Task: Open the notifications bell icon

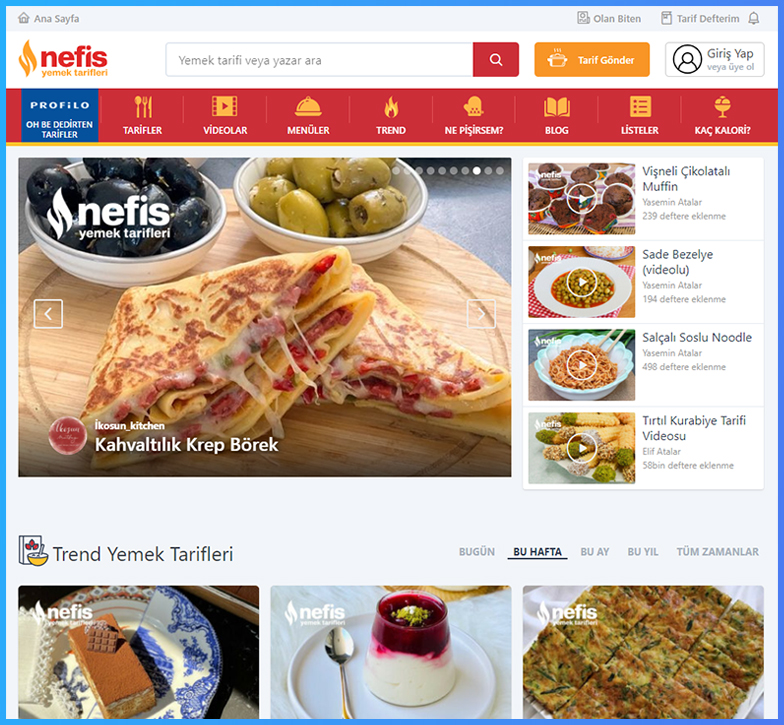Action: pyautogui.click(x=754, y=18)
